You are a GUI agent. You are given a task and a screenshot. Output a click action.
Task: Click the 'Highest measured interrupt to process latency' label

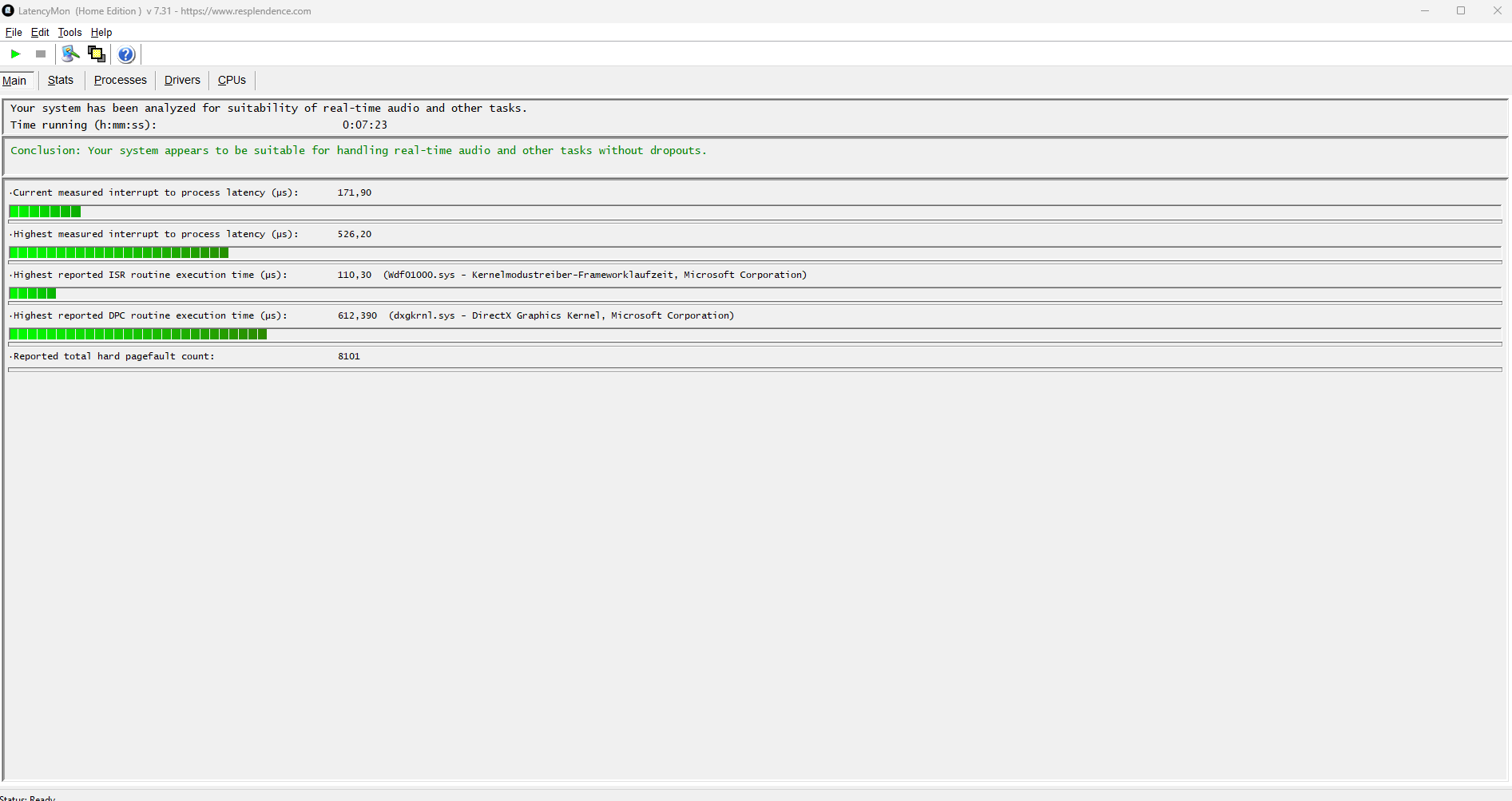tap(154, 235)
